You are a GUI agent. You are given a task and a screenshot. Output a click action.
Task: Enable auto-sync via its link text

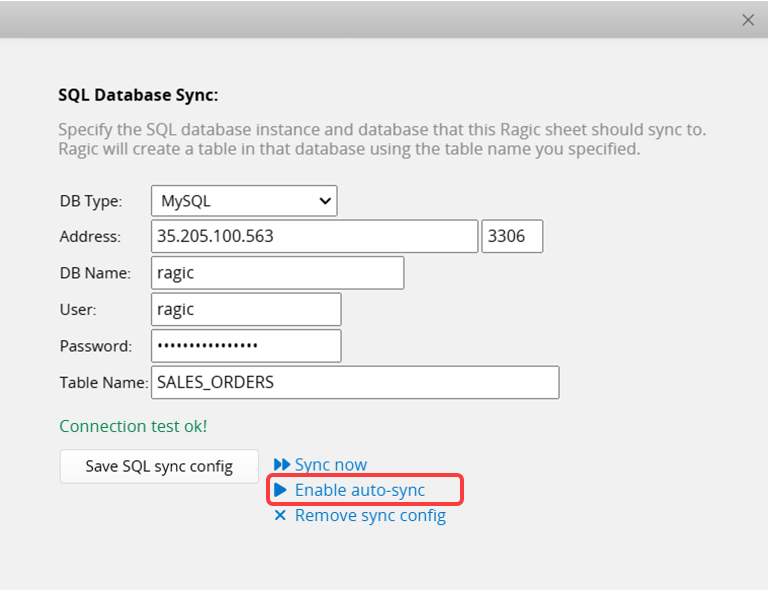(360, 490)
